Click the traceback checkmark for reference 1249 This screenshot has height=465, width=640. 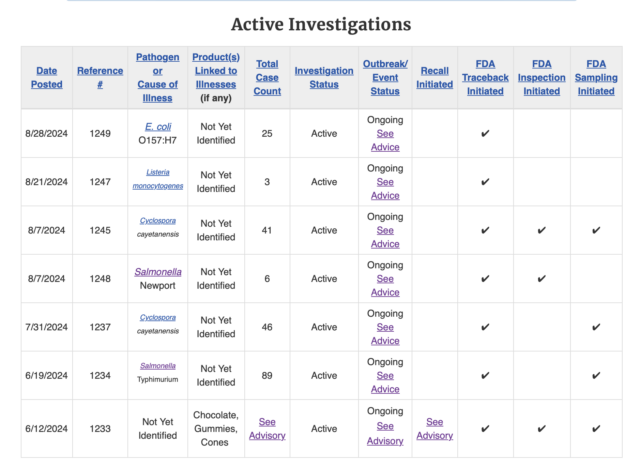tap(485, 134)
